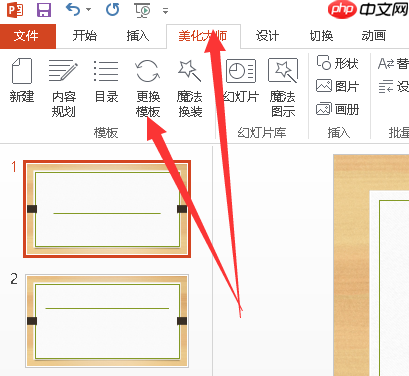
Task: Open 内容规划 content planning tool
Action: [63, 88]
